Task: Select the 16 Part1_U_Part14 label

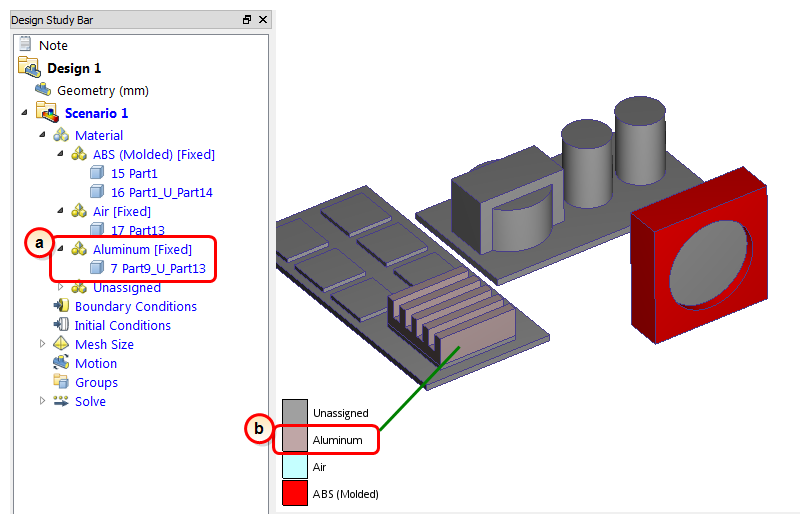Action: [x=162, y=193]
